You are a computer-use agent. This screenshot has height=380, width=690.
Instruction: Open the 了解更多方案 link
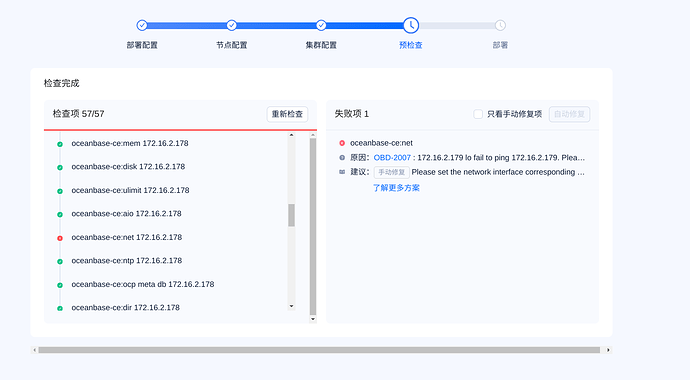click(x=396, y=188)
